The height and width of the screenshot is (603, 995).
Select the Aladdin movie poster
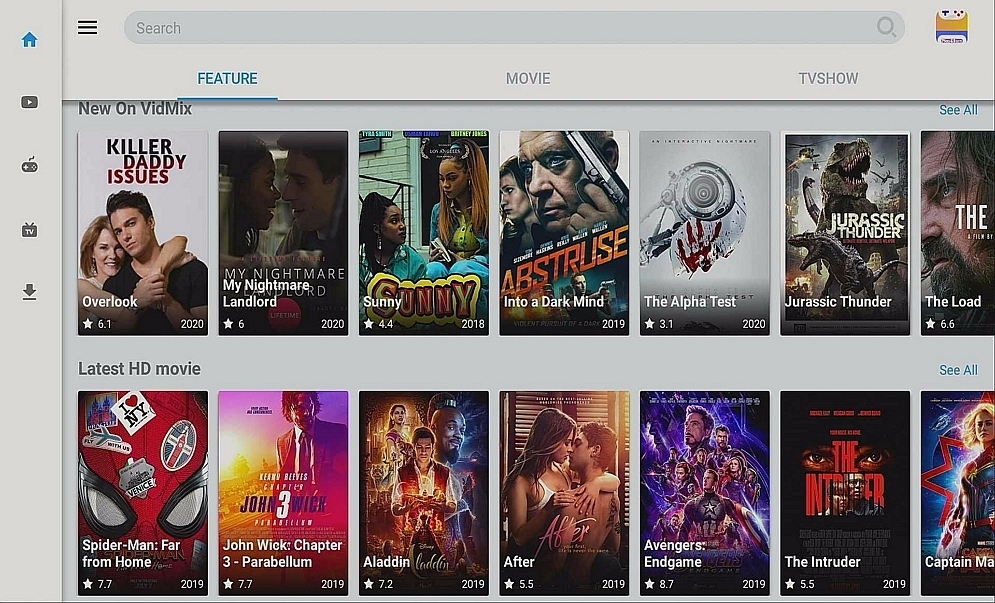click(424, 493)
